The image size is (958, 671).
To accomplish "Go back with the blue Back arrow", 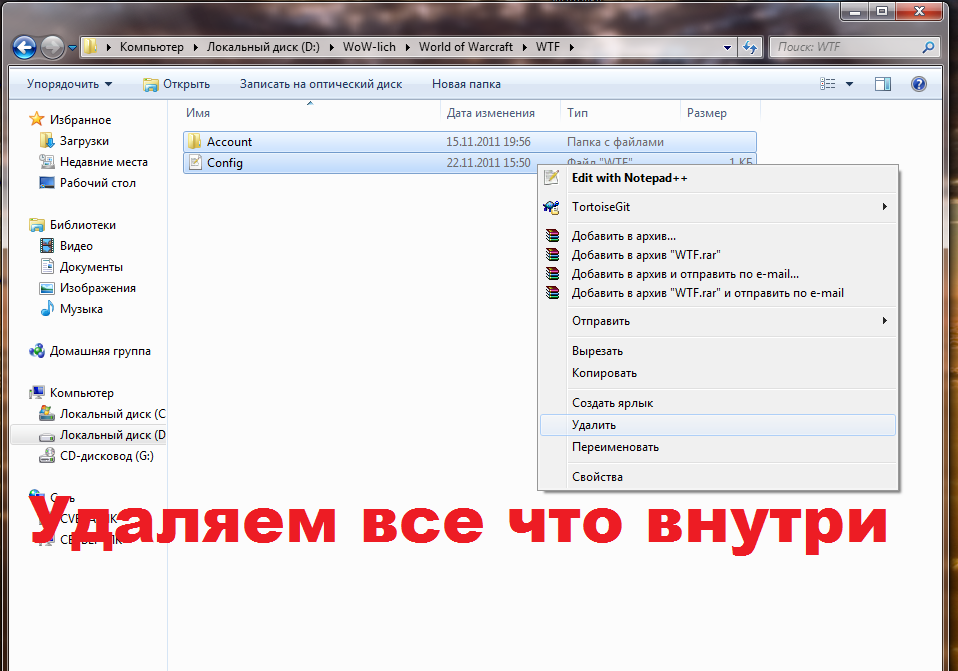I will pos(24,47).
